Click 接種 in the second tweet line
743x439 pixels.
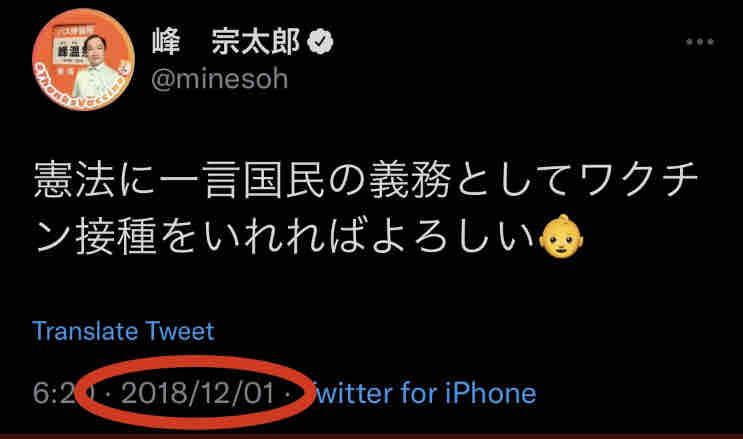point(117,236)
